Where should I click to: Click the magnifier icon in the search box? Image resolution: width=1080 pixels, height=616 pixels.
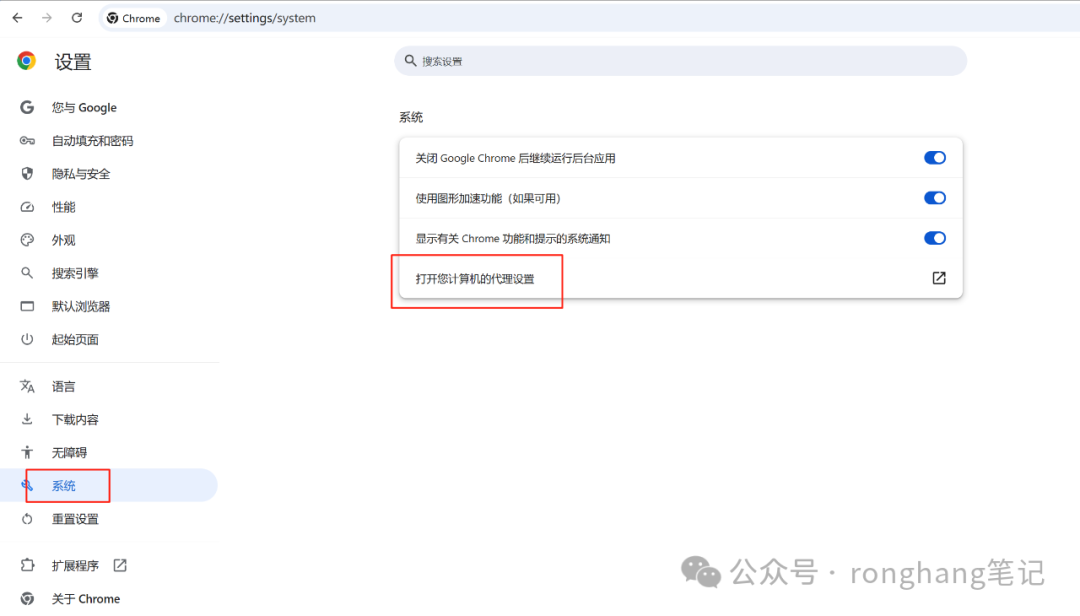(411, 61)
